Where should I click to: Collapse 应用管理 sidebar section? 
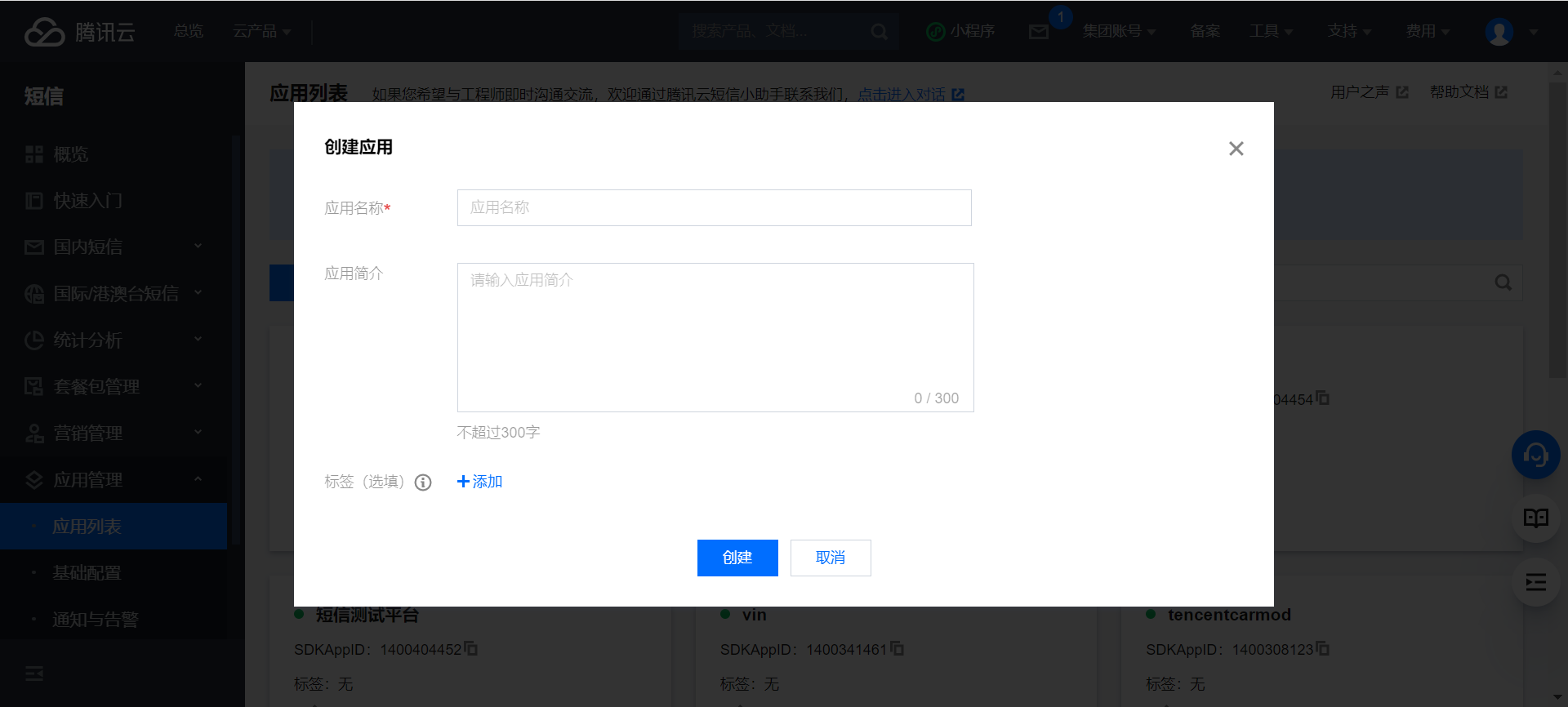point(114,479)
